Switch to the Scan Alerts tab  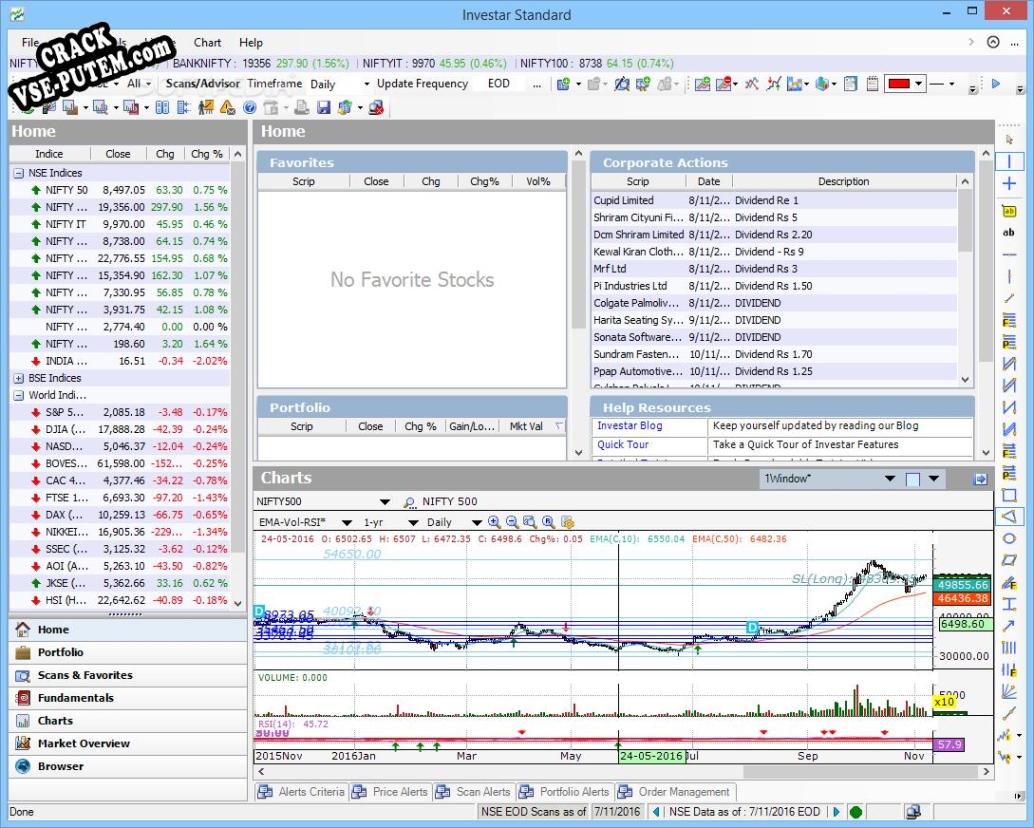tap(473, 792)
